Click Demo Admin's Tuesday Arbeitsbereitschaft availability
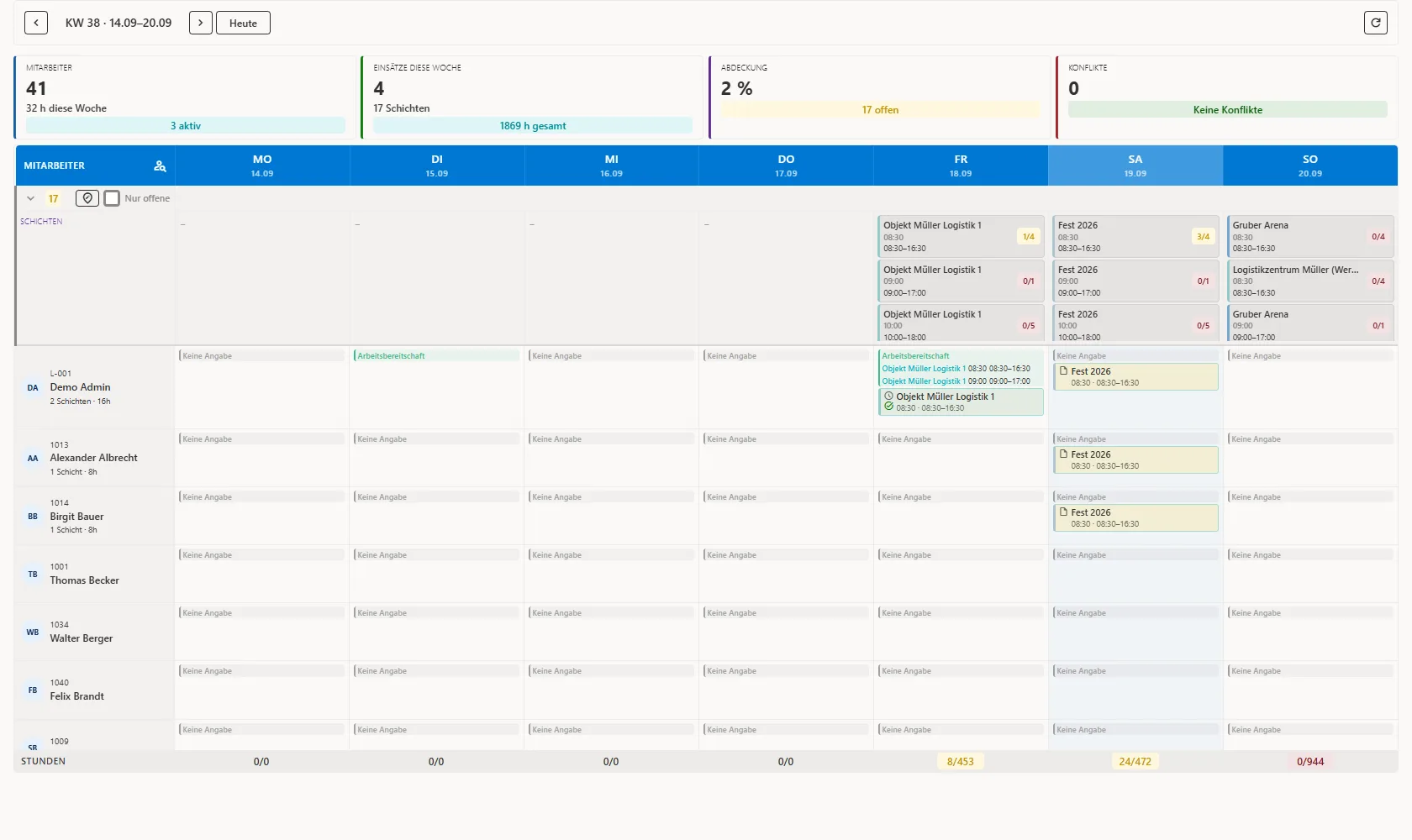Viewport: 1412px width, 840px height. coord(437,356)
